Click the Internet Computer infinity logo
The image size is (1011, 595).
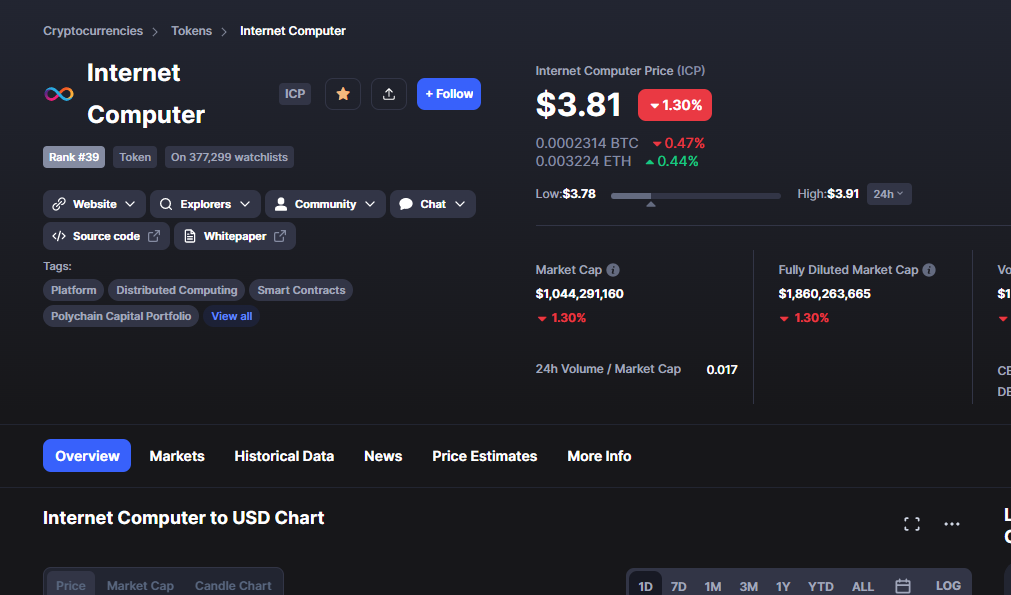(59, 94)
